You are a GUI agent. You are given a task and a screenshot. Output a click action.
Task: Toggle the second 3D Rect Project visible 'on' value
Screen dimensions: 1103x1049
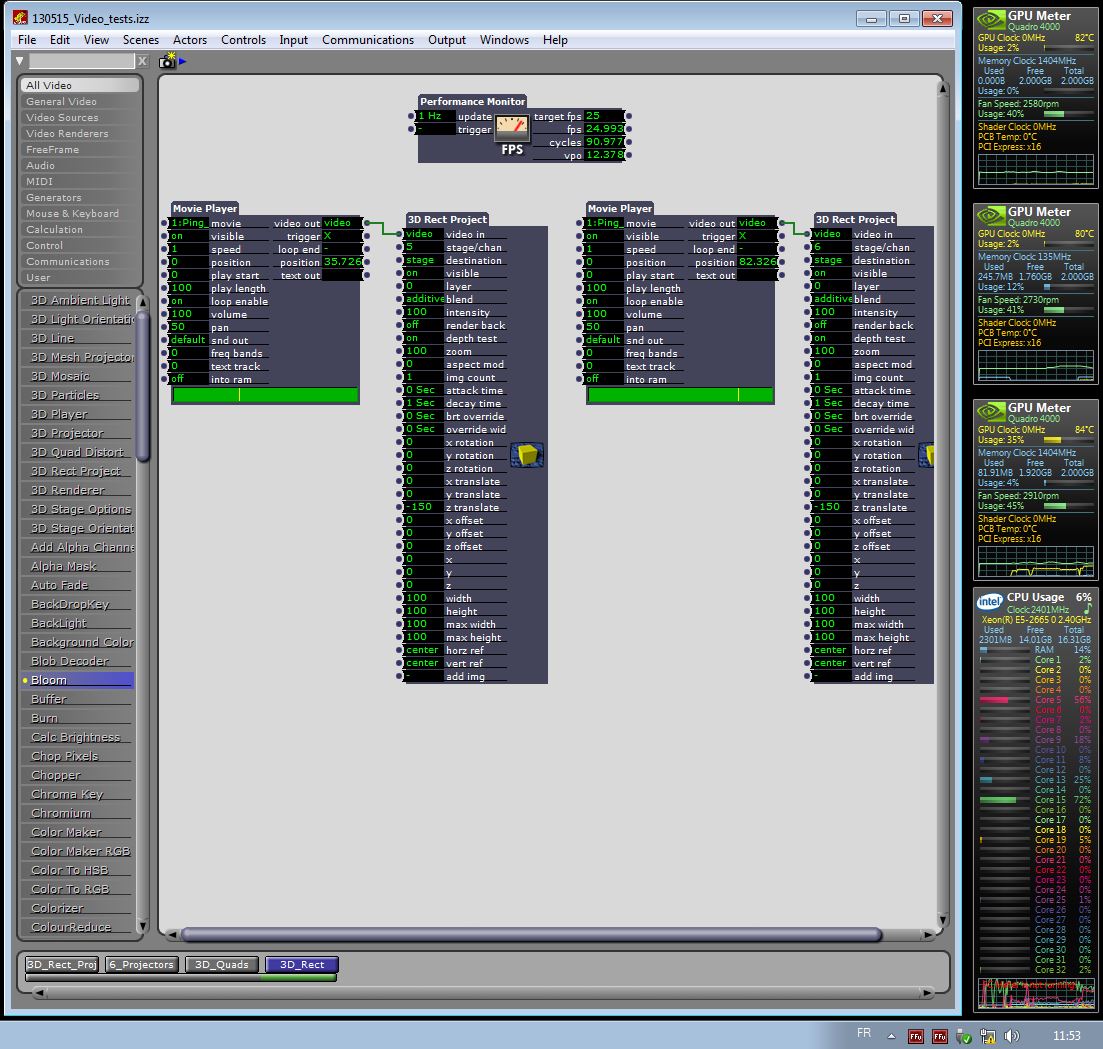coord(832,273)
